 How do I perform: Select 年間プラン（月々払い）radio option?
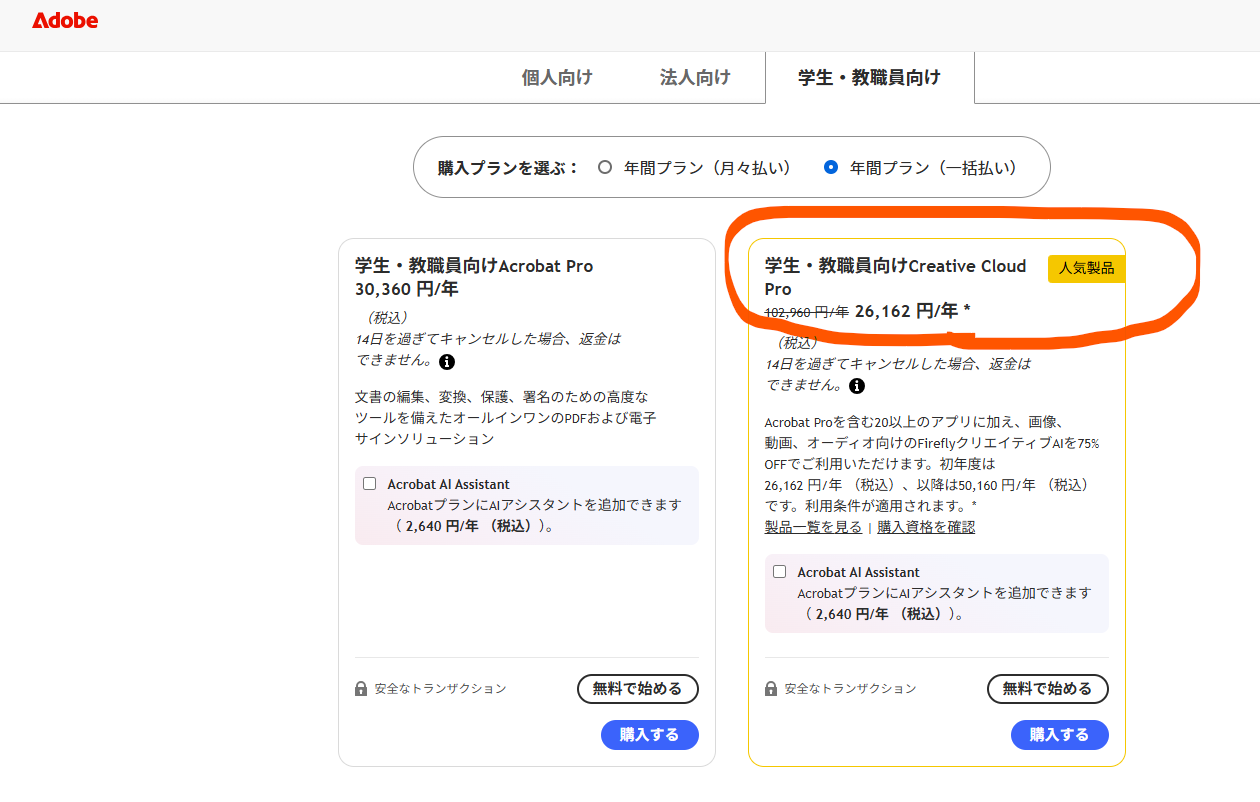click(x=605, y=167)
